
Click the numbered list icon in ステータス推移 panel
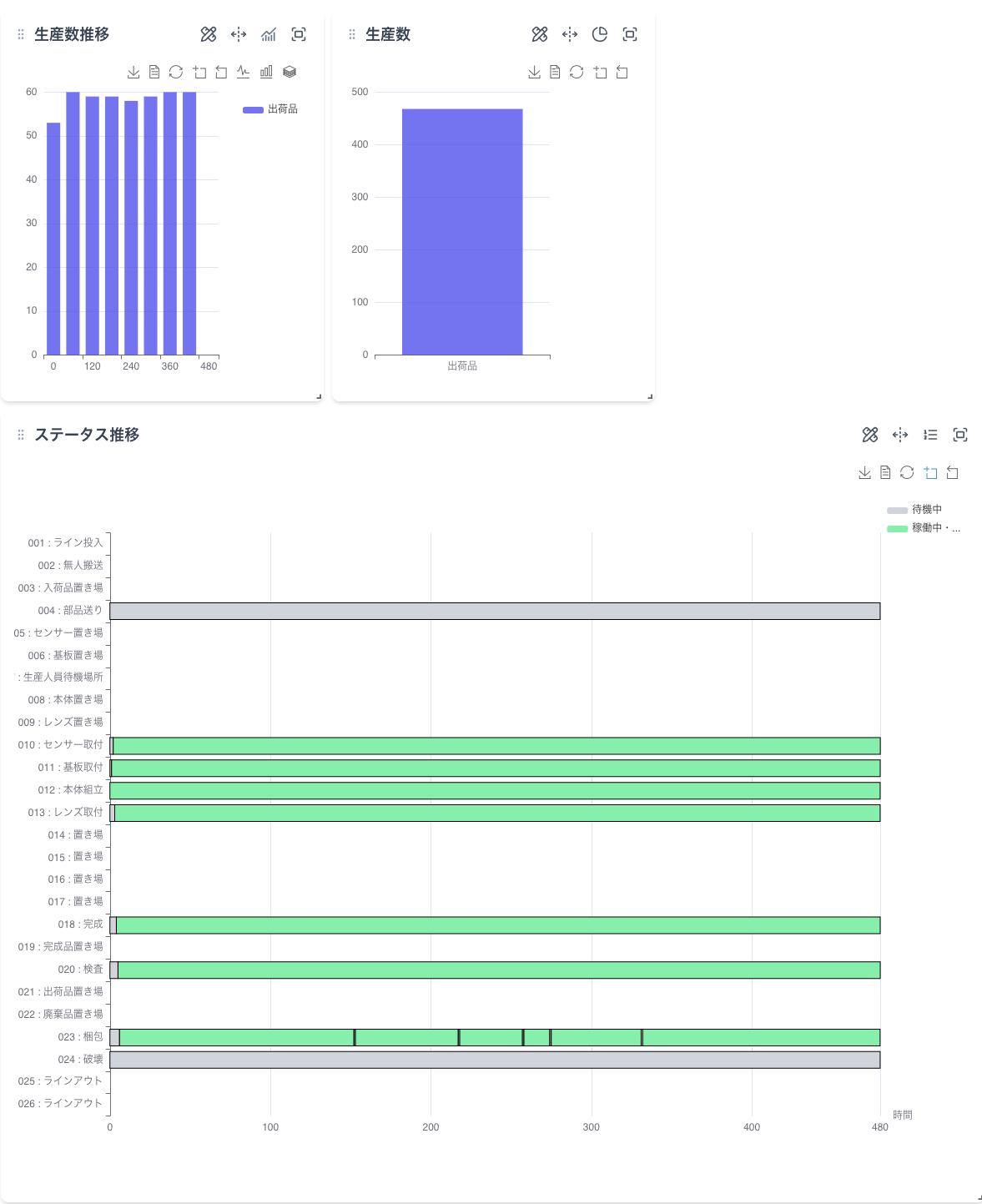click(930, 435)
